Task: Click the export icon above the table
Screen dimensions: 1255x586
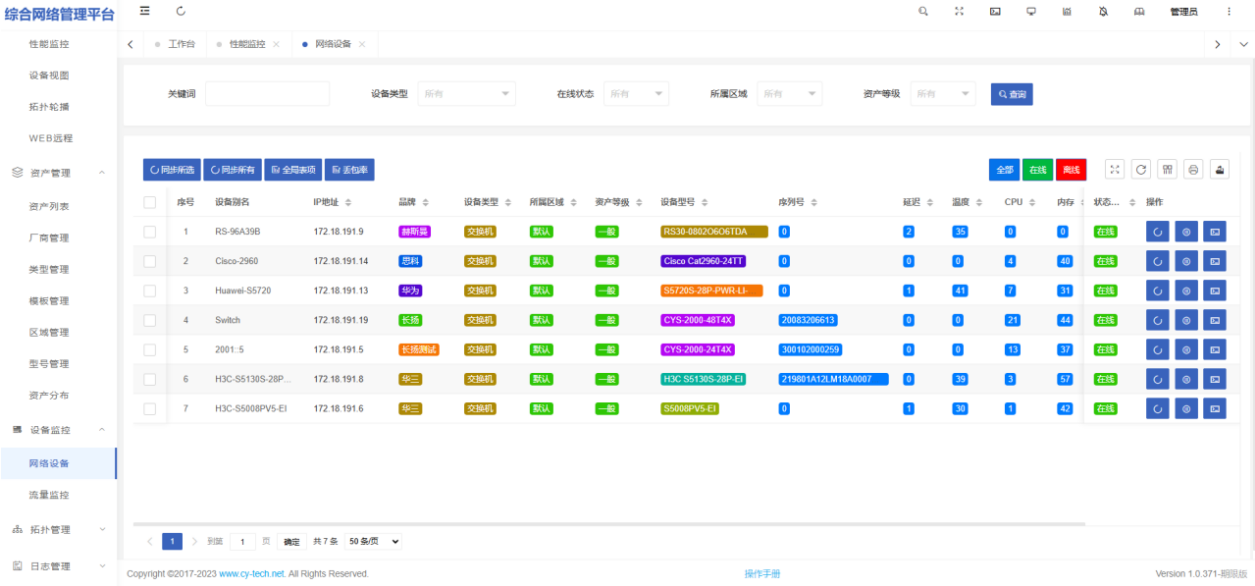Action: click(x=1219, y=170)
